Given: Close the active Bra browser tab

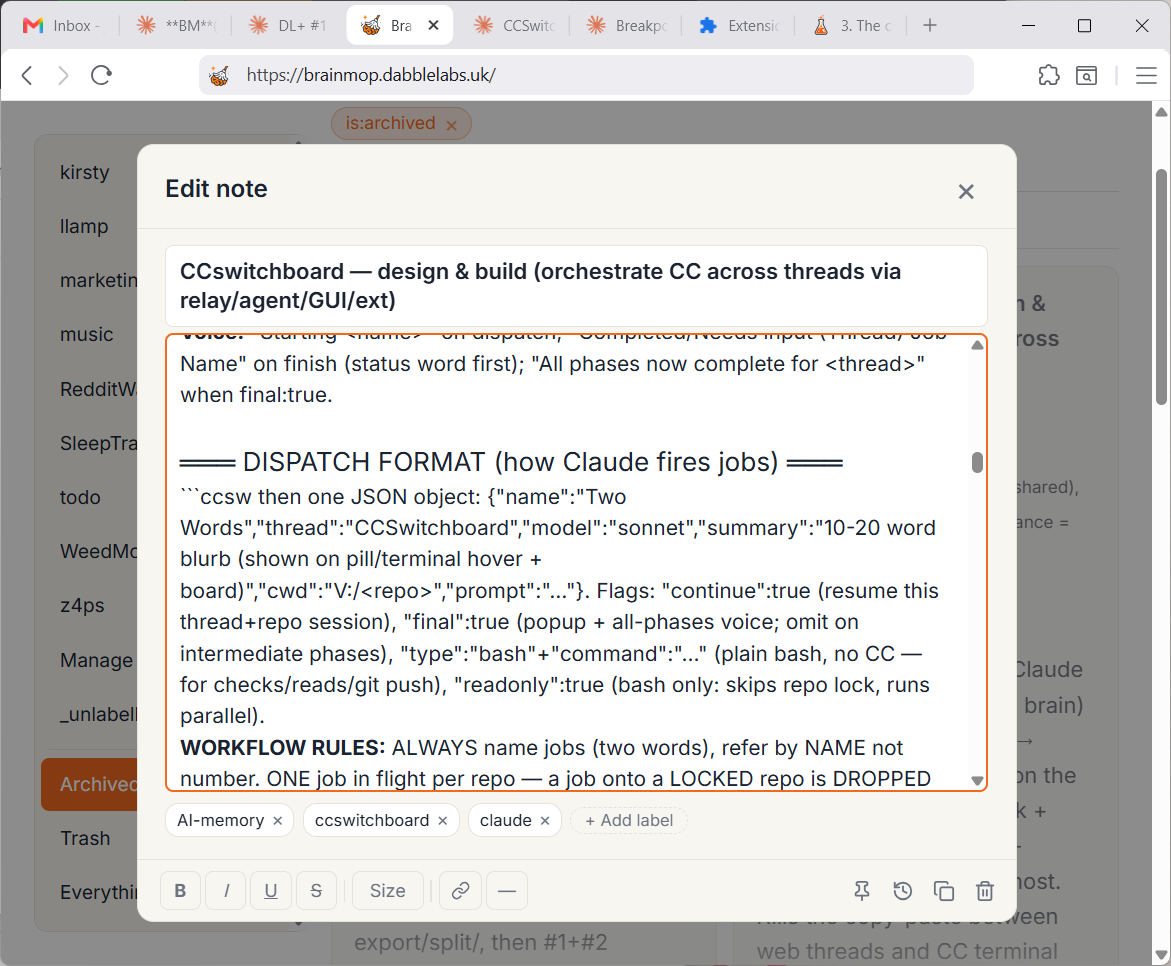Looking at the screenshot, I should click(x=433, y=25).
